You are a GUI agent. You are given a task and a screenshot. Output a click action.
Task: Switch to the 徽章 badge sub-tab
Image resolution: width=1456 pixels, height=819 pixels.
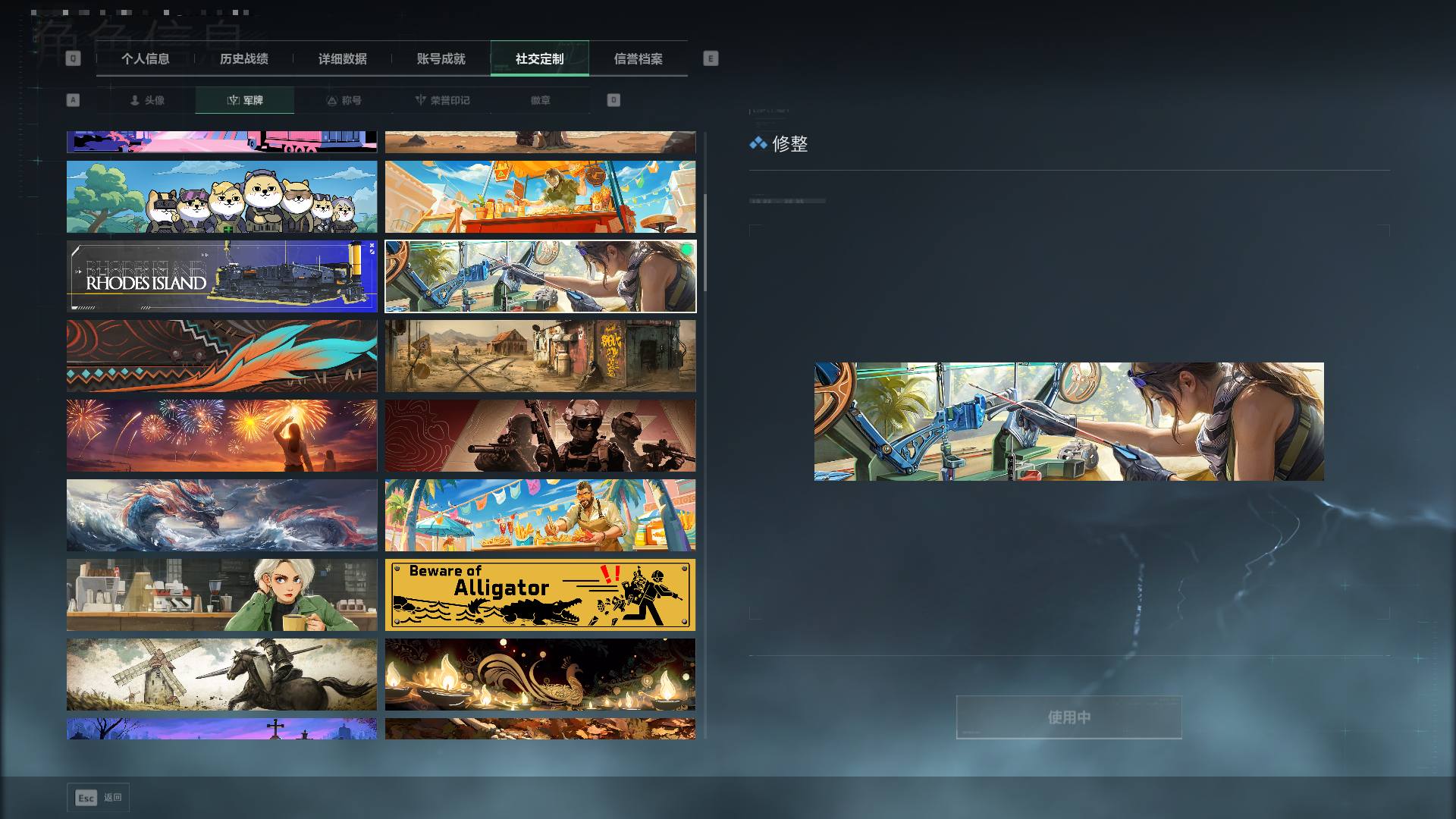[x=541, y=100]
